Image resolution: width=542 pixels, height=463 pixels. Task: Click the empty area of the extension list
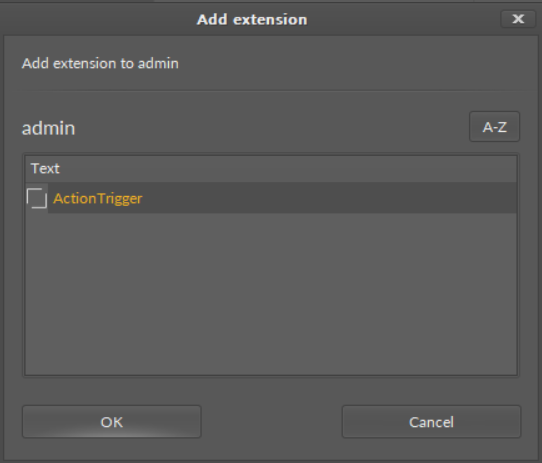[x=271, y=294]
